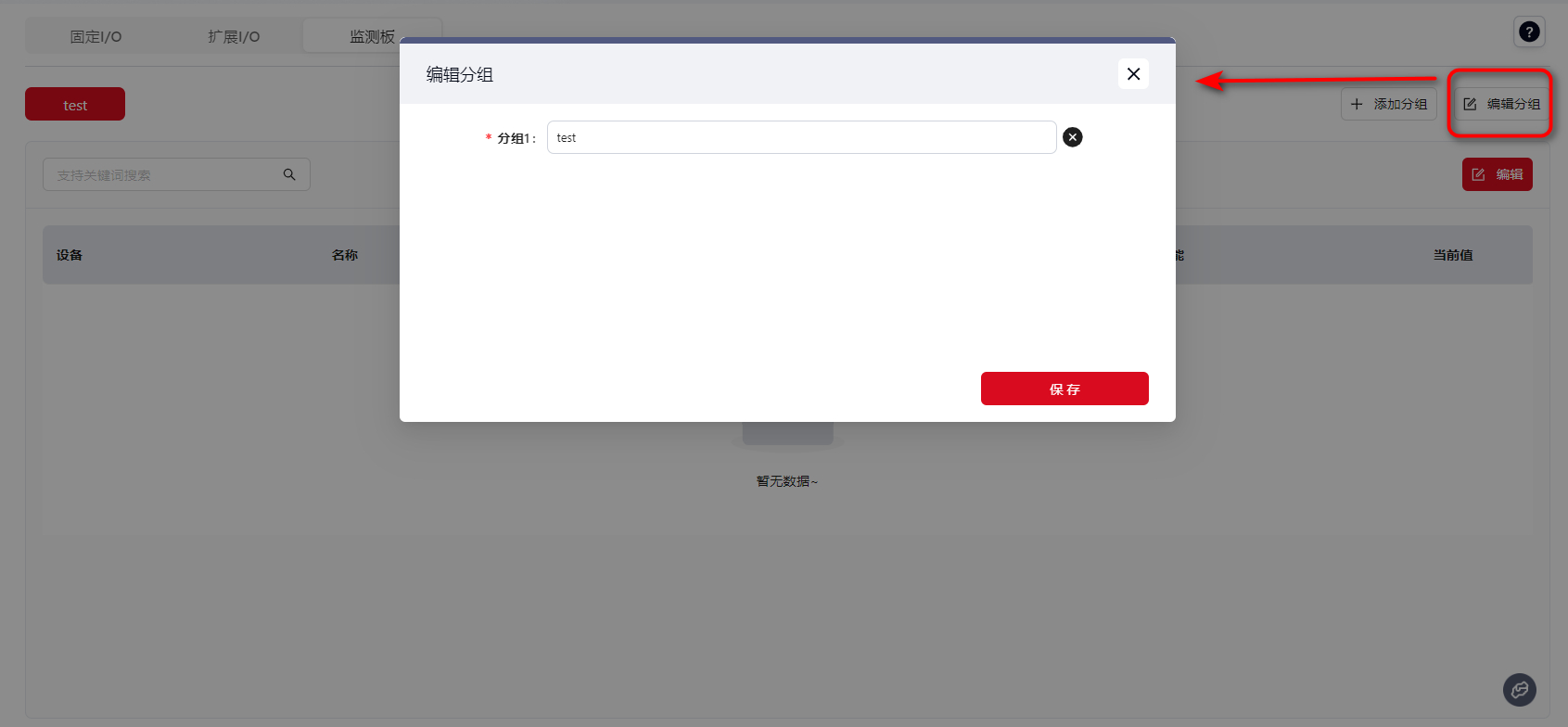Image resolution: width=1568 pixels, height=727 pixels.
Task: Switch to the 固定I/O tab
Action: (x=96, y=37)
